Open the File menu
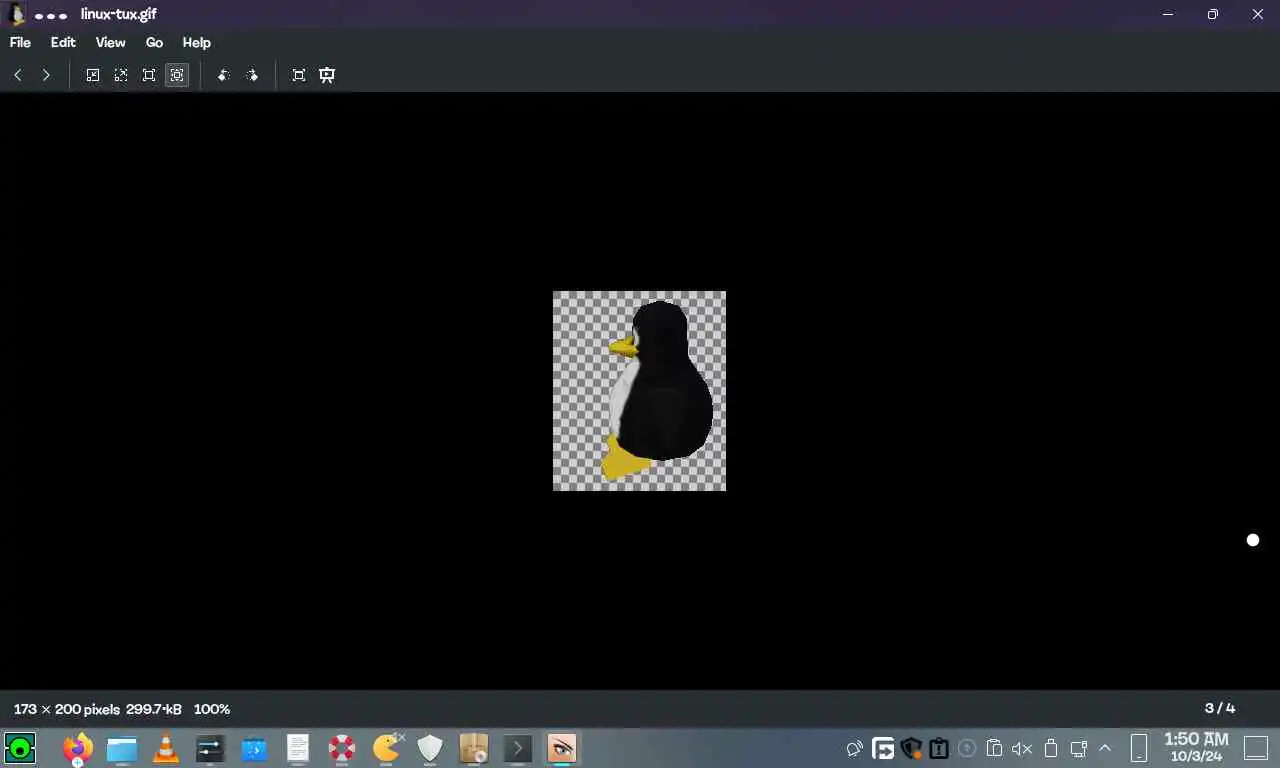This screenshot has height=768, width=1280. pyautogui.click(x=20, y=43)
